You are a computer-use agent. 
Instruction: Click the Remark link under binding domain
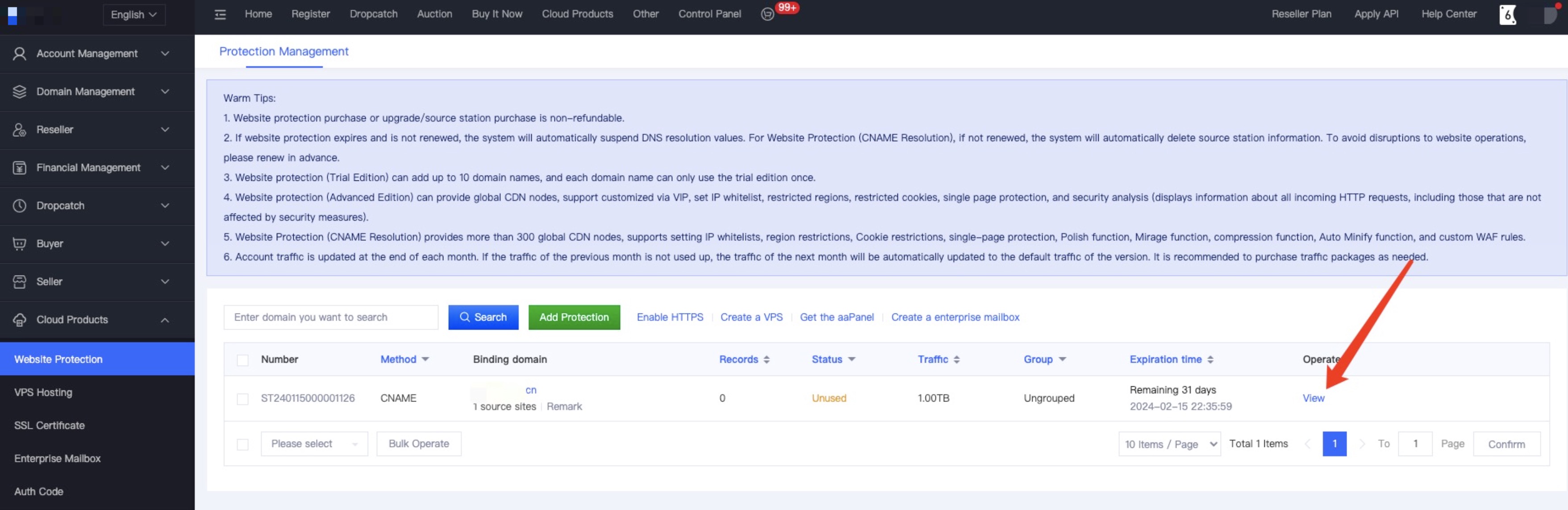[563, 406]
